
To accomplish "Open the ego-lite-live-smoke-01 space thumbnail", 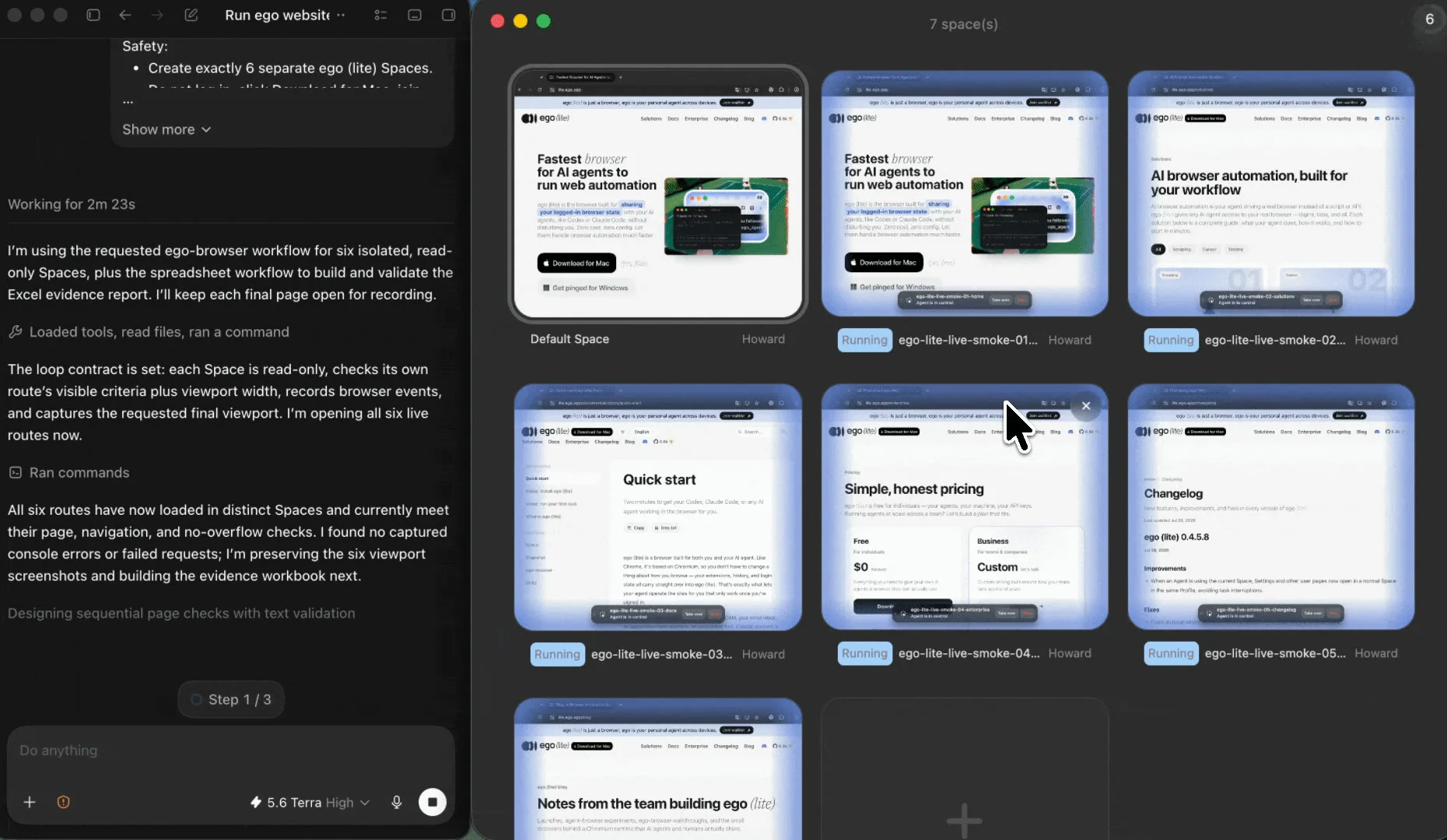I will (965, 194).
